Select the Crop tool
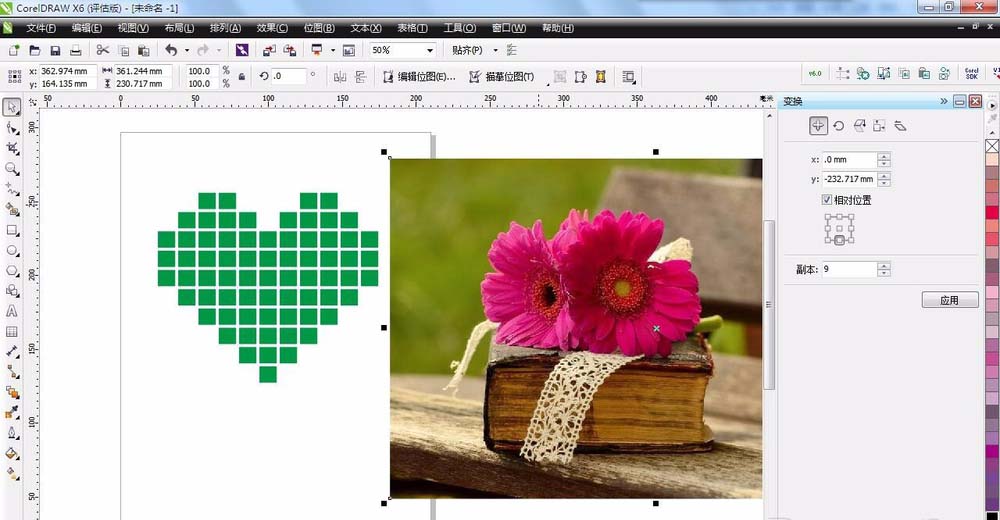The width and height of the screenshot is (1000, 520). tap(11, 149)
